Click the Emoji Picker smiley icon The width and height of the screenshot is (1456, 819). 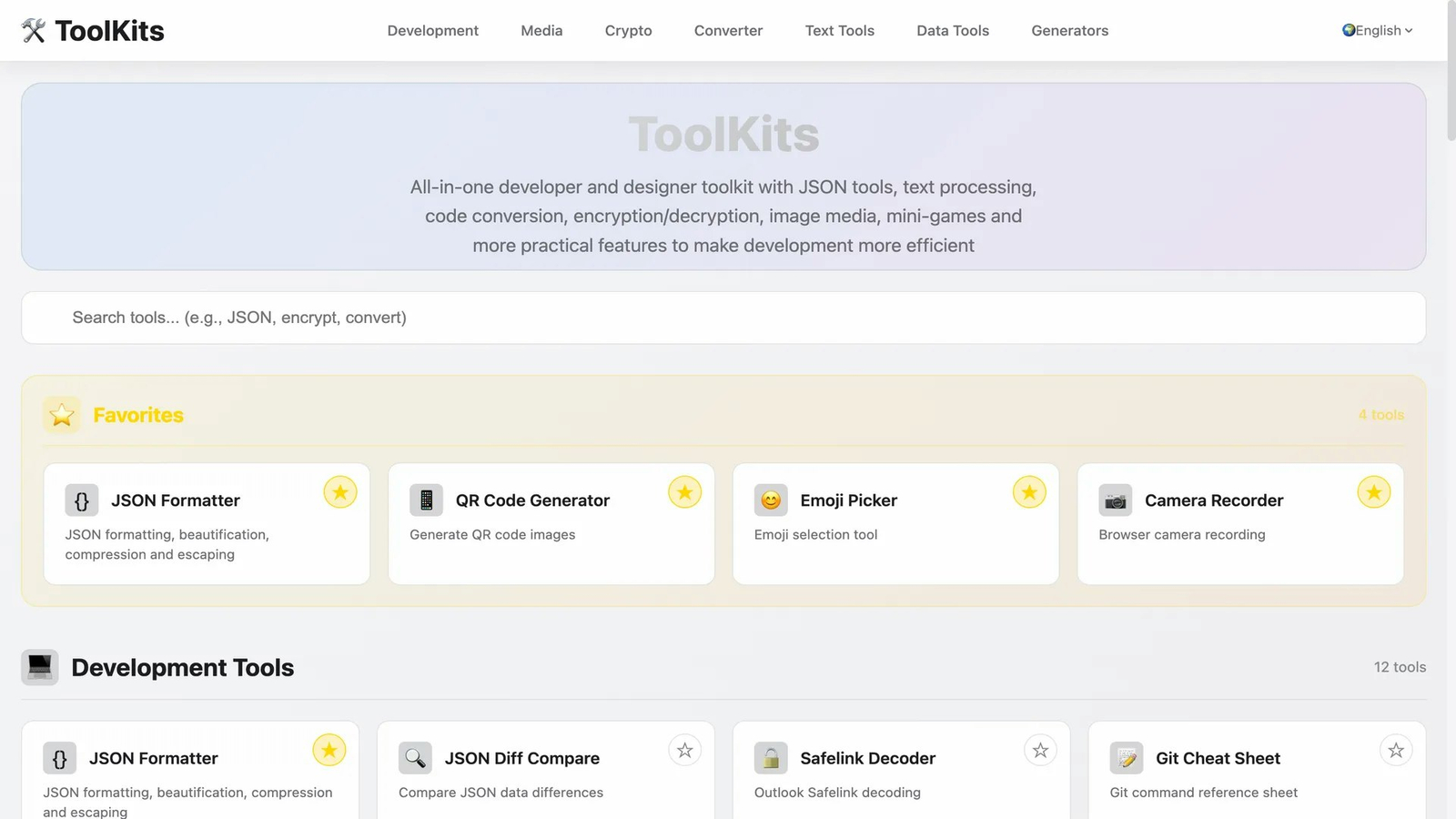(x=771, y=500)
